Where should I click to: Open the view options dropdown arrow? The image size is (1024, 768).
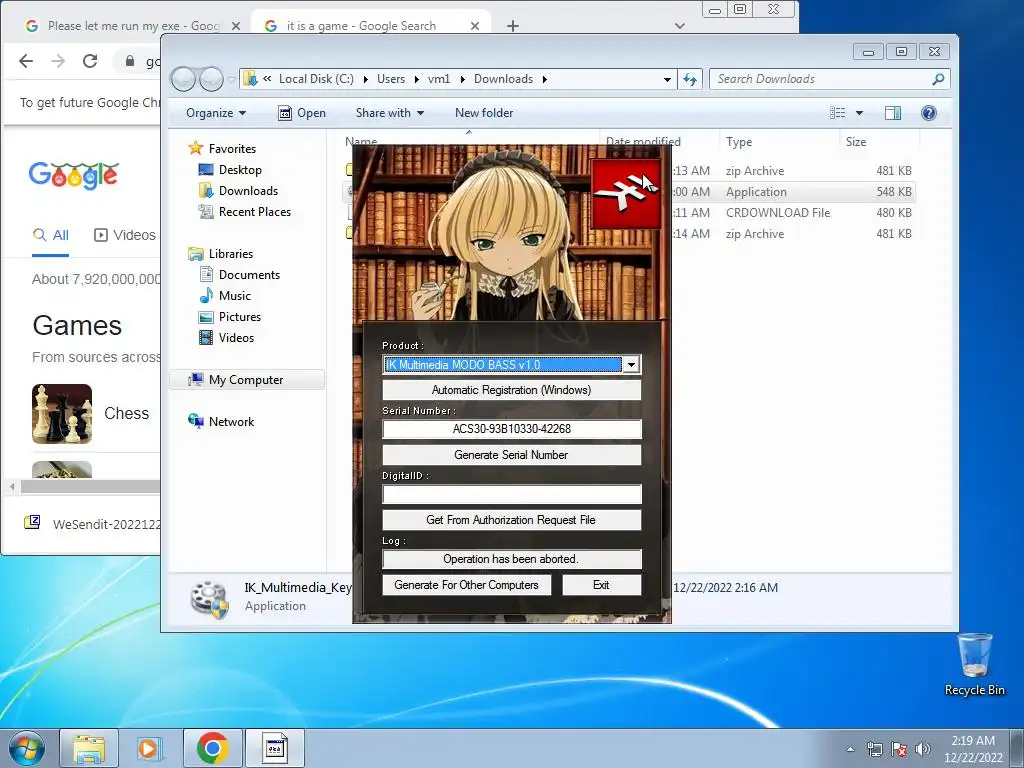(x=859, y=113)
